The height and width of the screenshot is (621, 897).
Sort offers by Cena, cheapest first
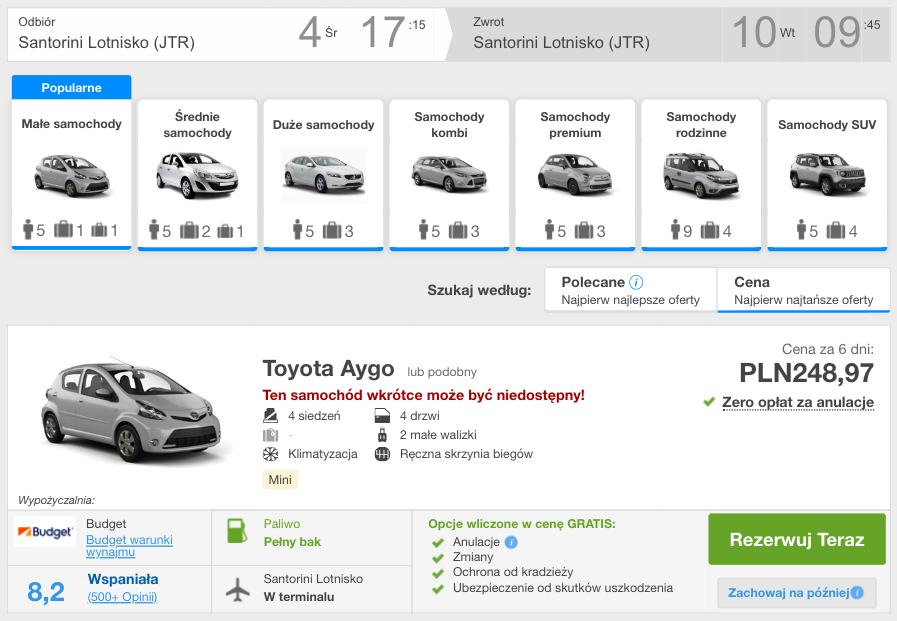click(x=803, y=290)
